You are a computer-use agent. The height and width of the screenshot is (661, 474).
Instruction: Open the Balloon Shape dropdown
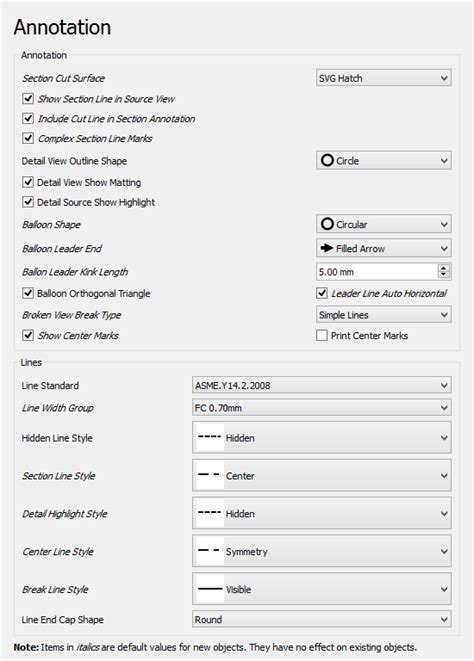383,224
